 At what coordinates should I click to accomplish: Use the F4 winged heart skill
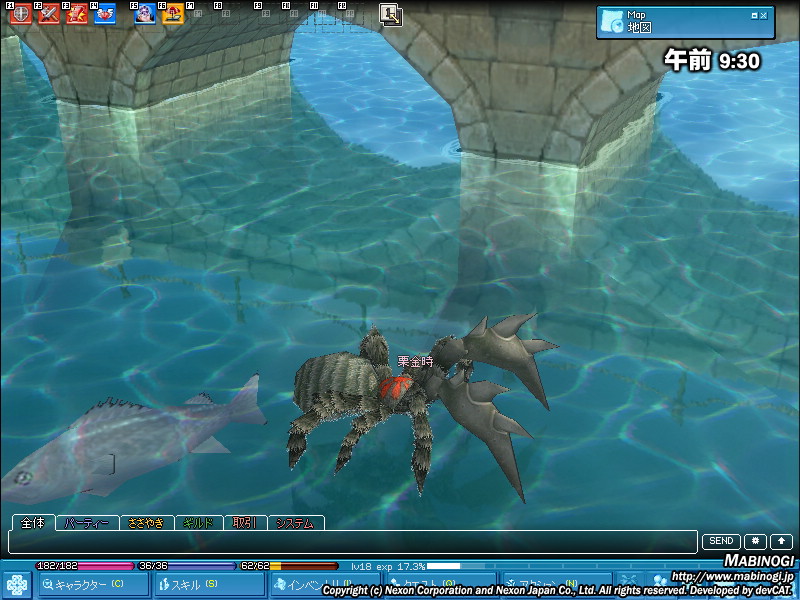pyautogui.click(x=105, y=14)
